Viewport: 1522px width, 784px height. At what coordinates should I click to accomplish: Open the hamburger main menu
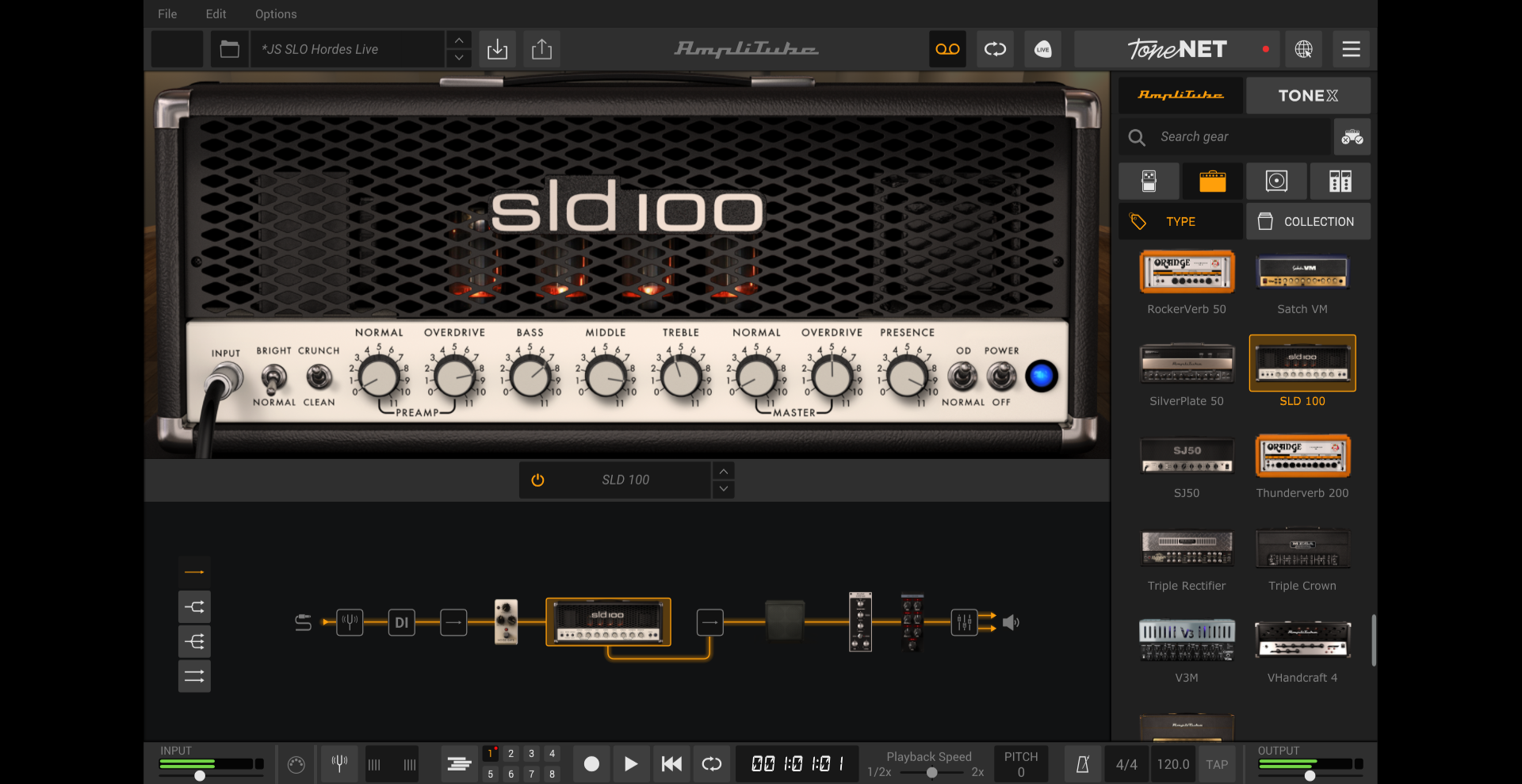coord(1351,49)
